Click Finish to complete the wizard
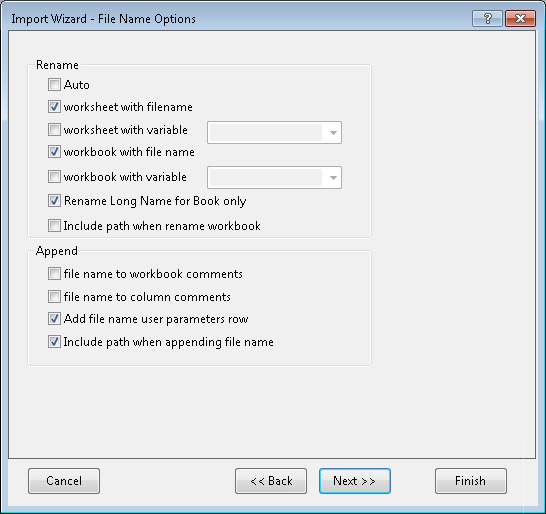546x514 pixels. (470, 481)
